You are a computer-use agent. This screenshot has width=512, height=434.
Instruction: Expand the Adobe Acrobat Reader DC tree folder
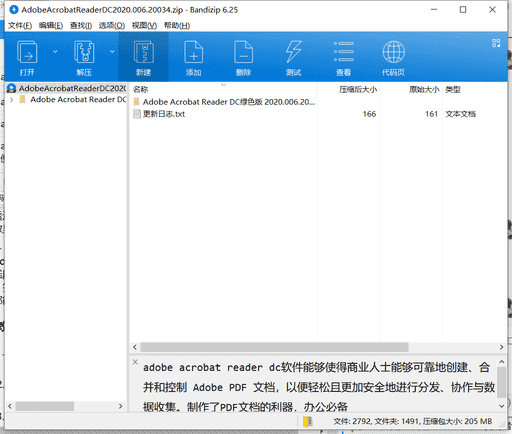coord(12,100)
